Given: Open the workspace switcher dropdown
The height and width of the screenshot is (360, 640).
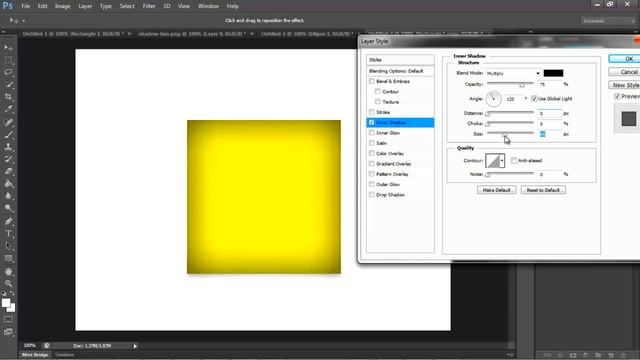Looking at the screenshot, I should pos(608,20).
